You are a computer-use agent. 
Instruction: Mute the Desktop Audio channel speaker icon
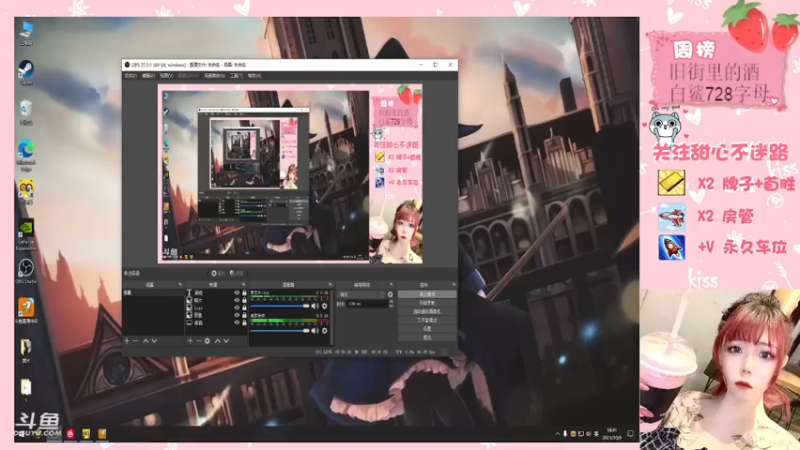[315, 331]
